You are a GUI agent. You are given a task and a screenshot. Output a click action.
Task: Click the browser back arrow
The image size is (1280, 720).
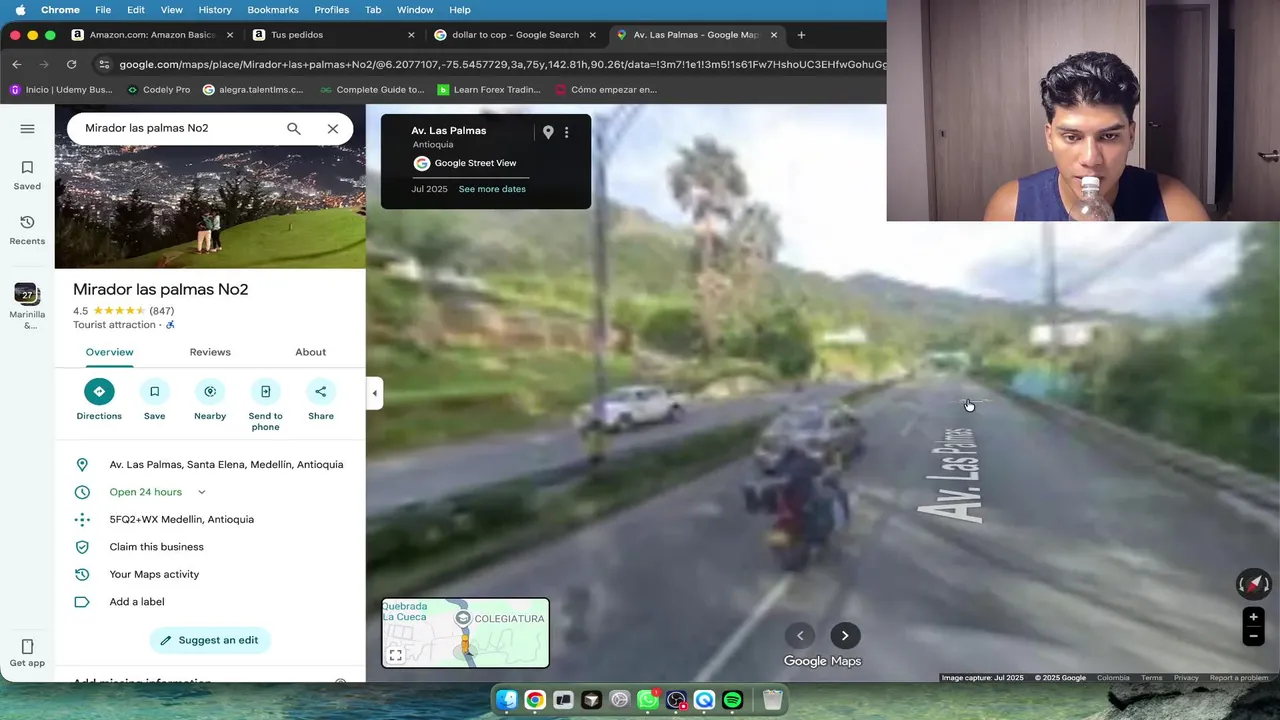[x=17, y=64]
